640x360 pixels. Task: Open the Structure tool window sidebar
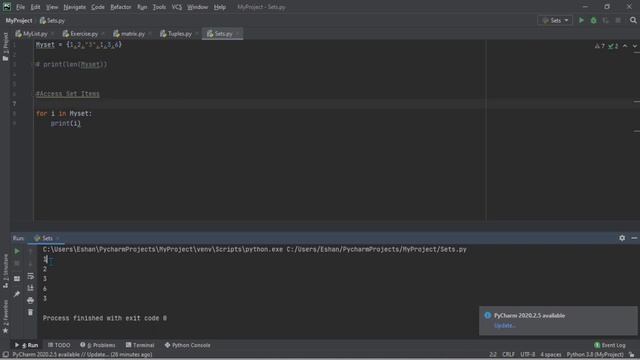click(5, 271)
